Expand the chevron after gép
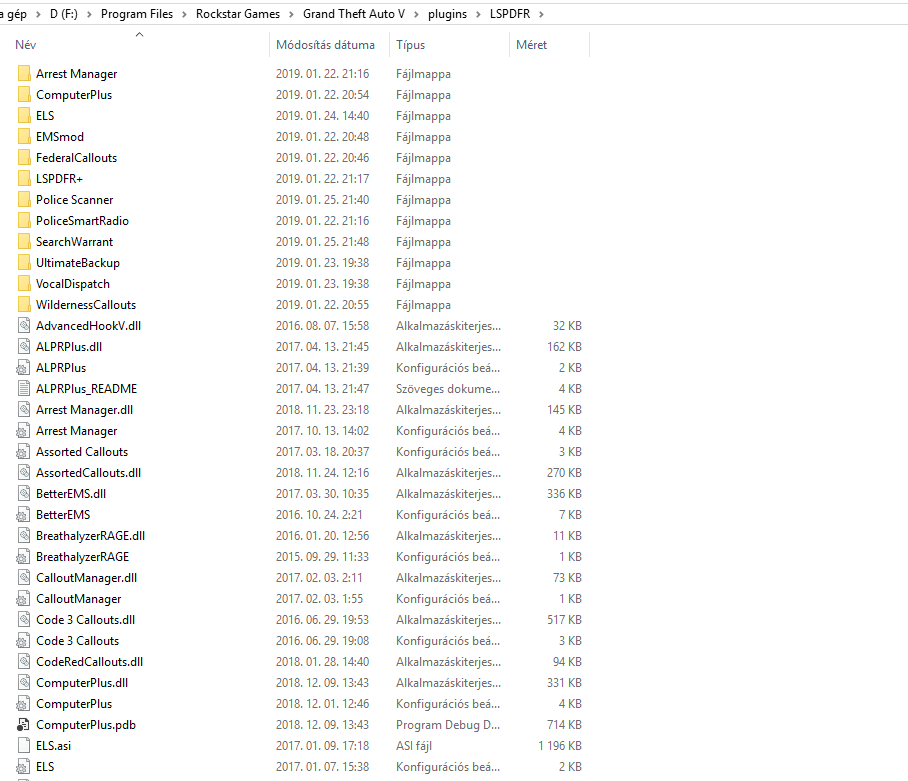This screenshot has width=908, height=781. tap(38, 14)
